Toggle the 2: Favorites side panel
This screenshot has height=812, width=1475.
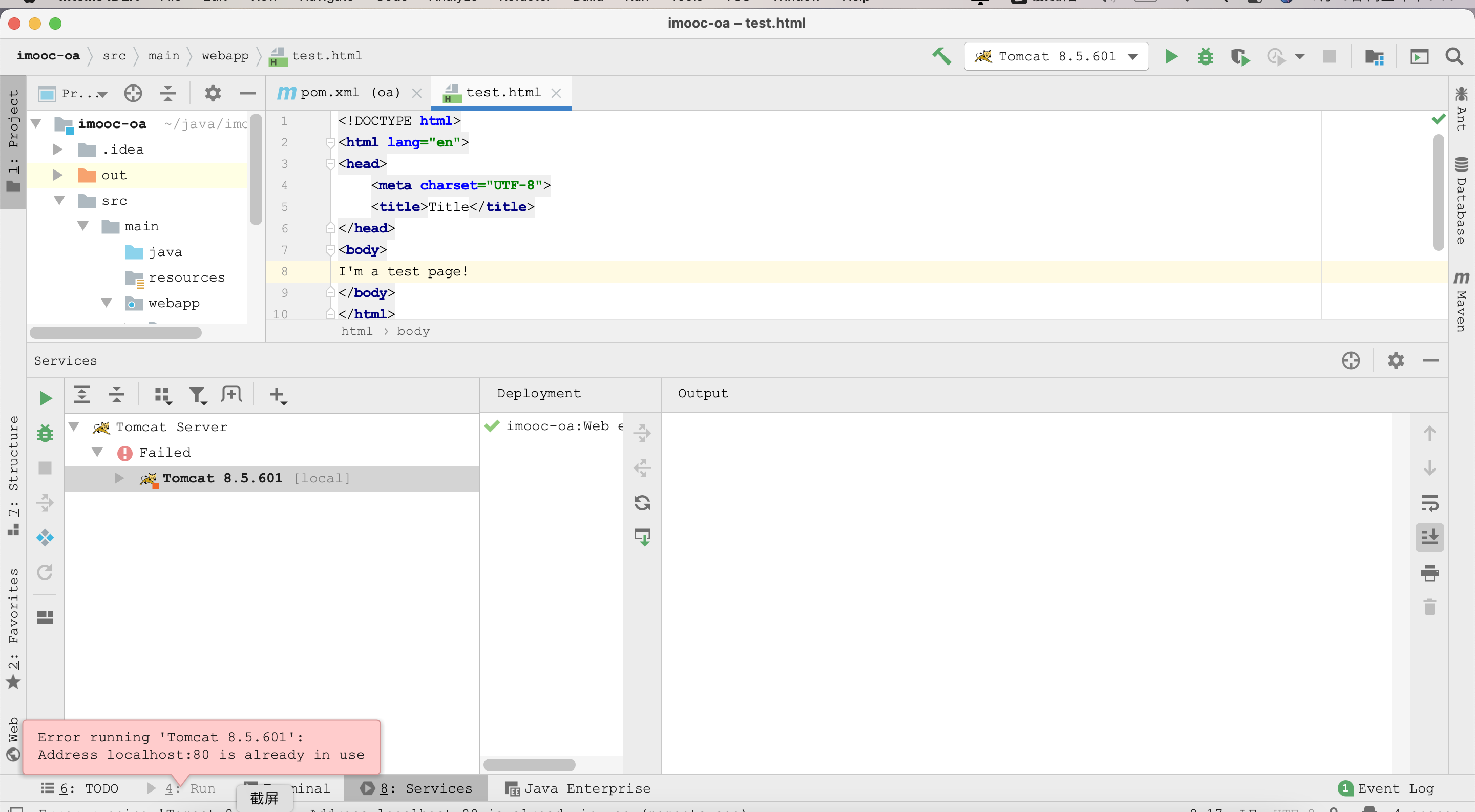(13, 628)
